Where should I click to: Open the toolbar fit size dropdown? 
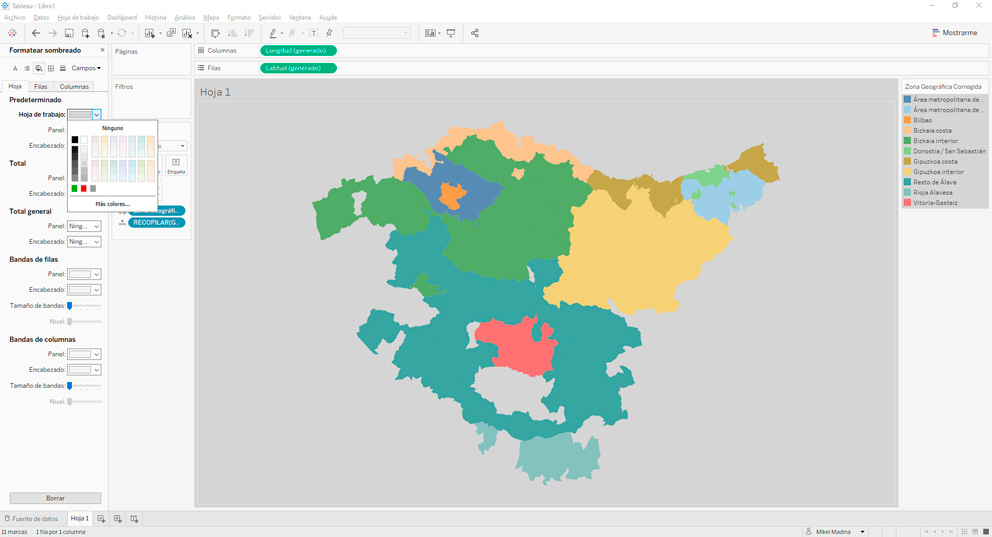point(377,33)
